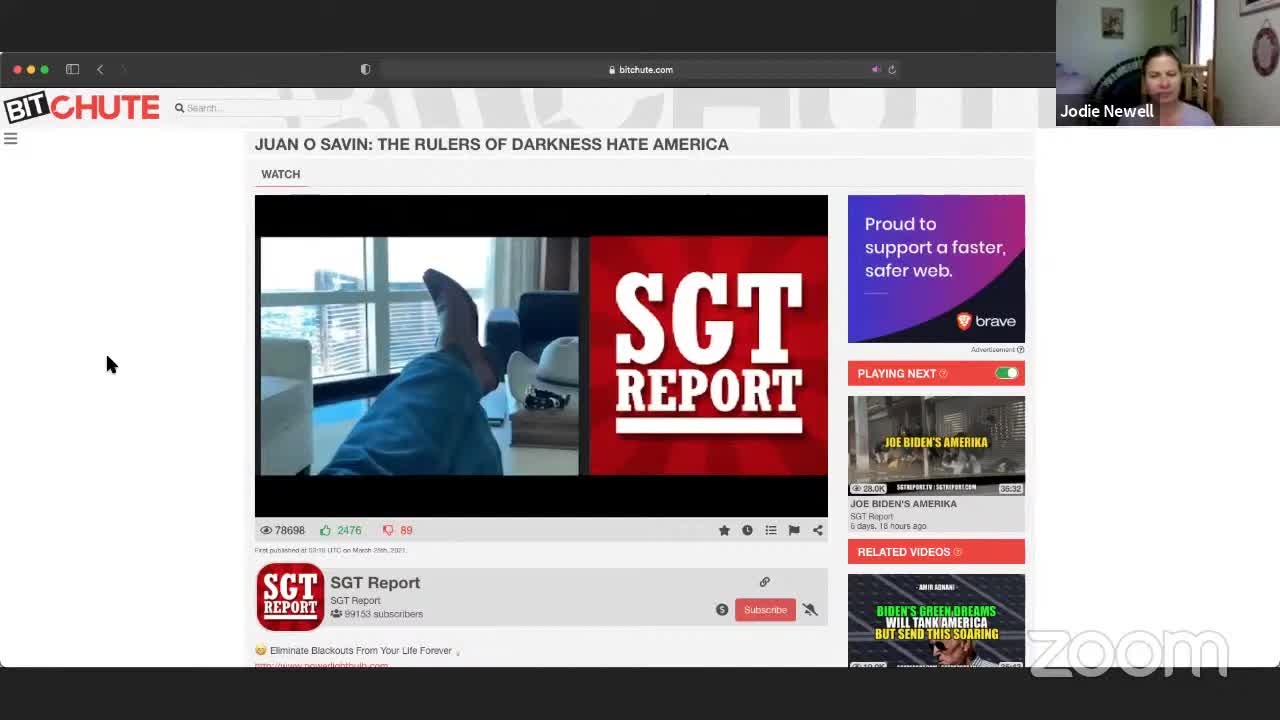Reload the page with the refresh icon

(x=892, y=69)
